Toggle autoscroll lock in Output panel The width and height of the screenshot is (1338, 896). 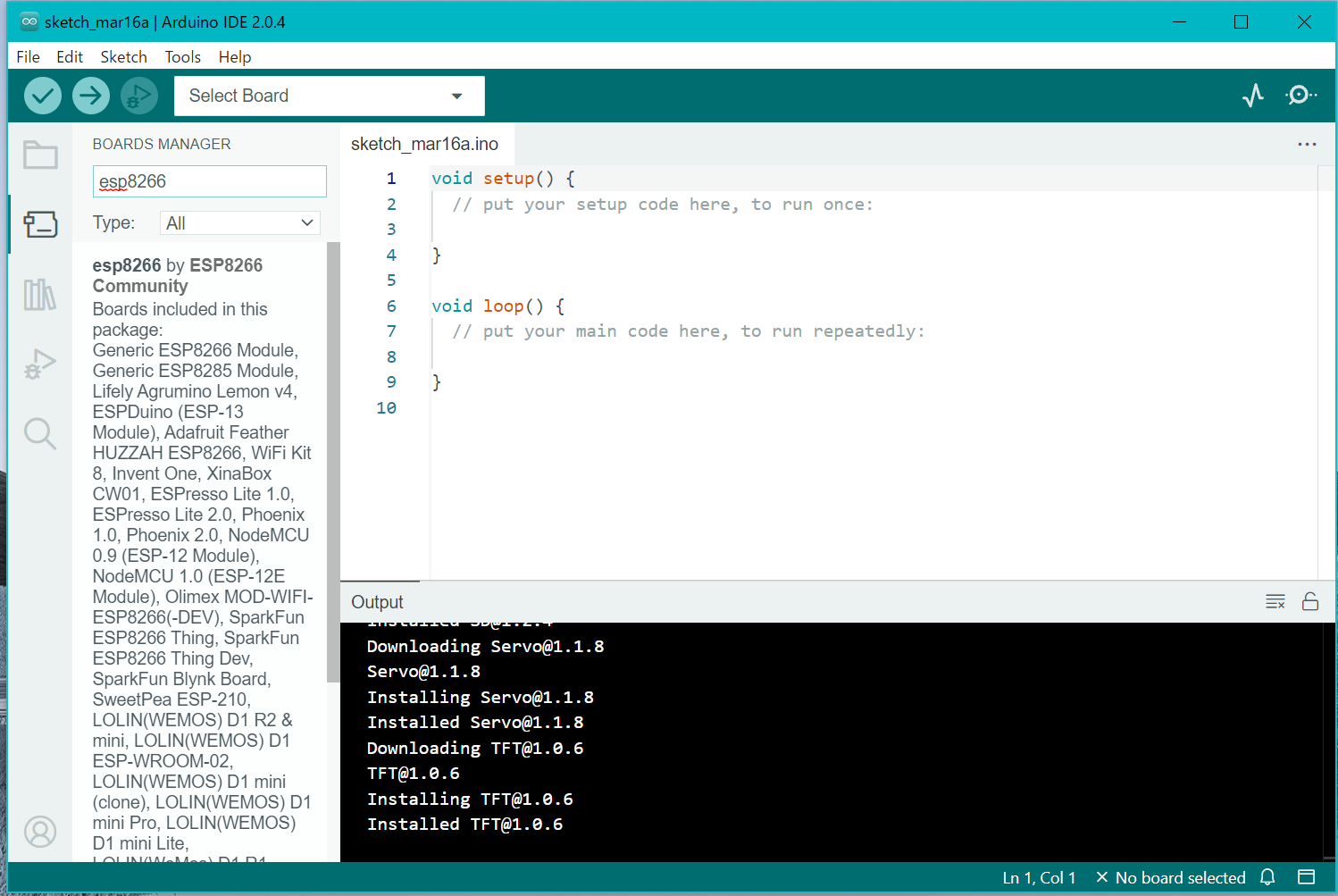(1310, 601)
